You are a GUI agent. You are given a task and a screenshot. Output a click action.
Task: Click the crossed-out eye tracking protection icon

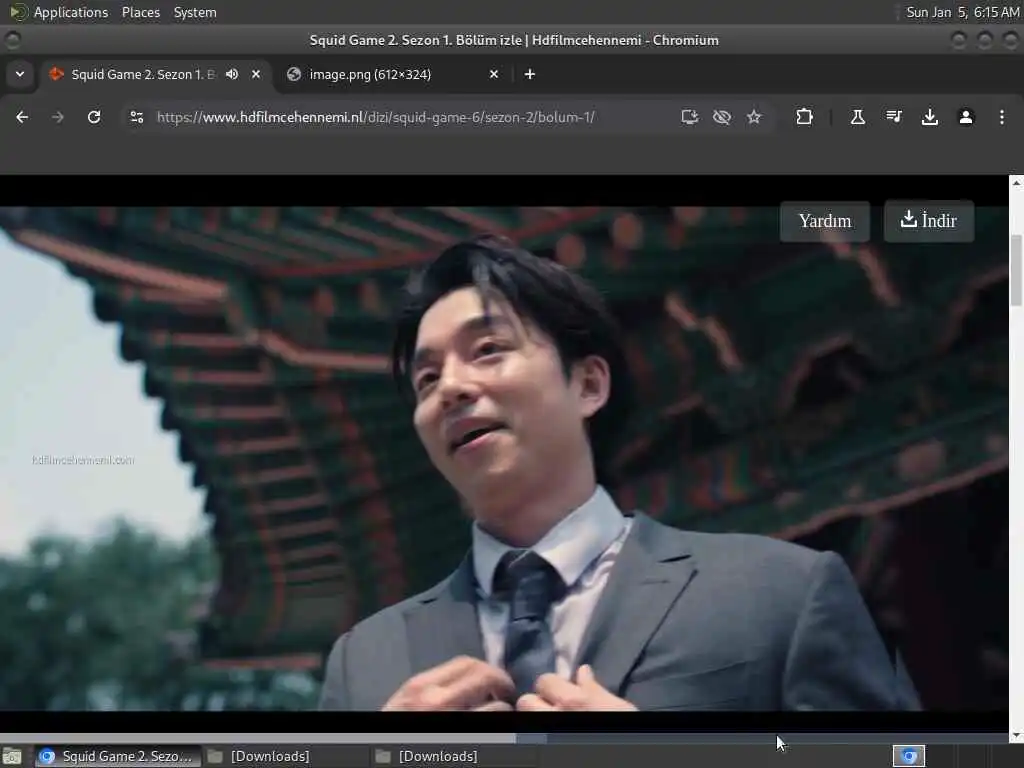point(722,117)
